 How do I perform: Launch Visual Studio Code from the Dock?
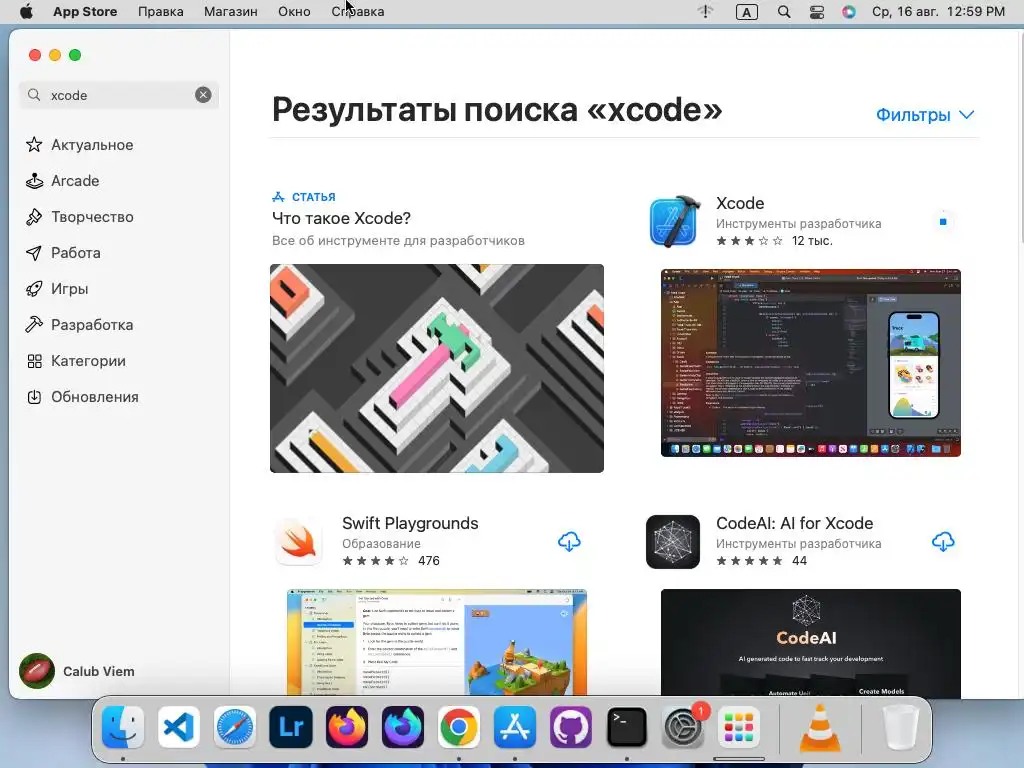point(179,727)
